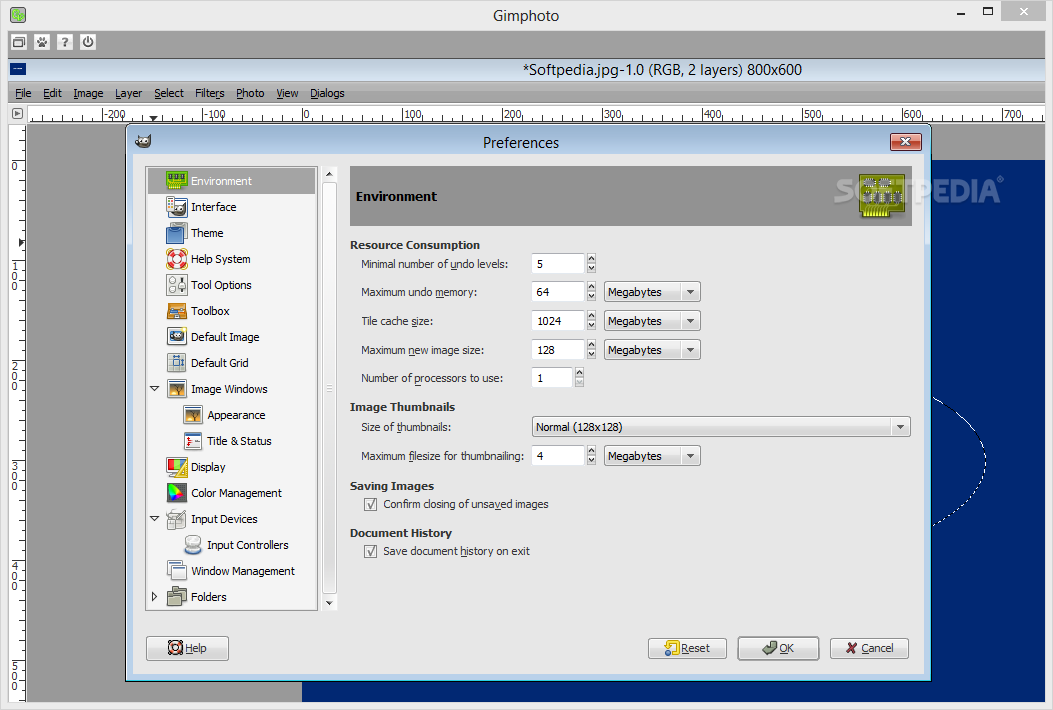
Task: Expand the Folders tree node
Action: coord(154,596)
